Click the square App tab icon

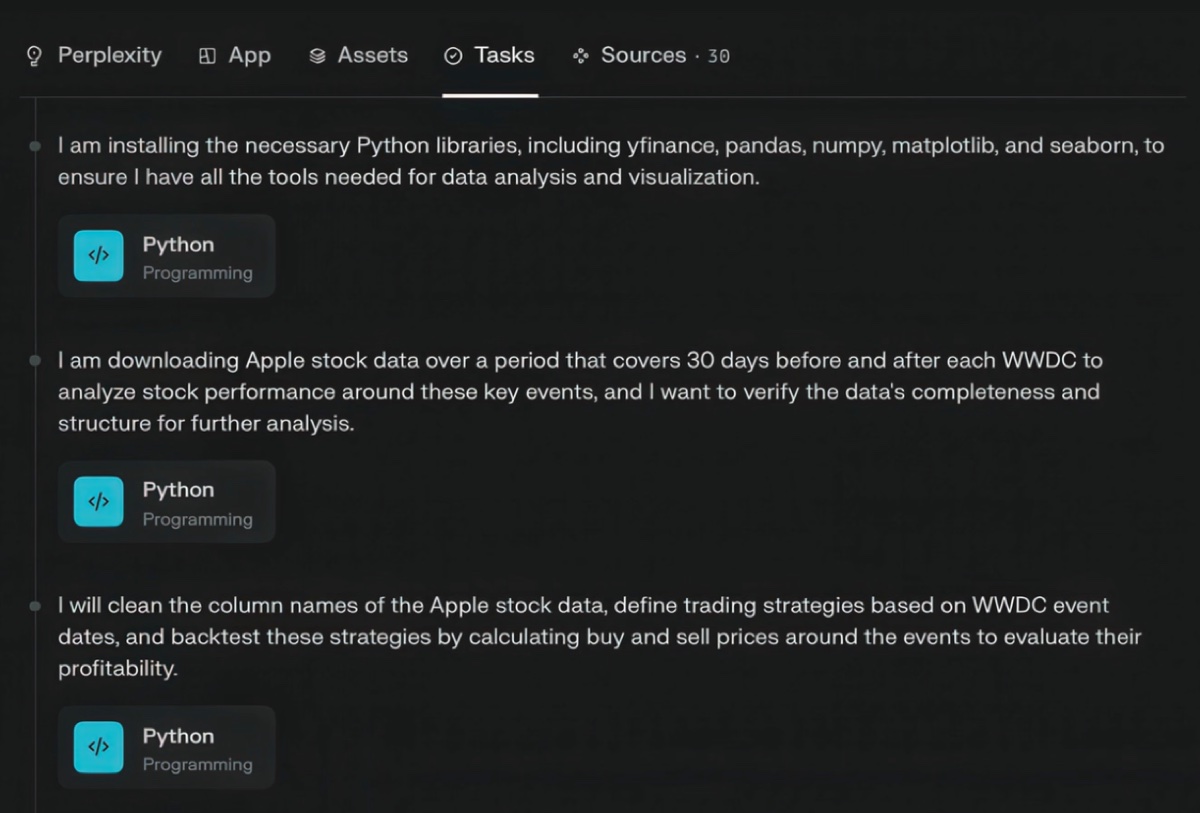pos(207,56)
